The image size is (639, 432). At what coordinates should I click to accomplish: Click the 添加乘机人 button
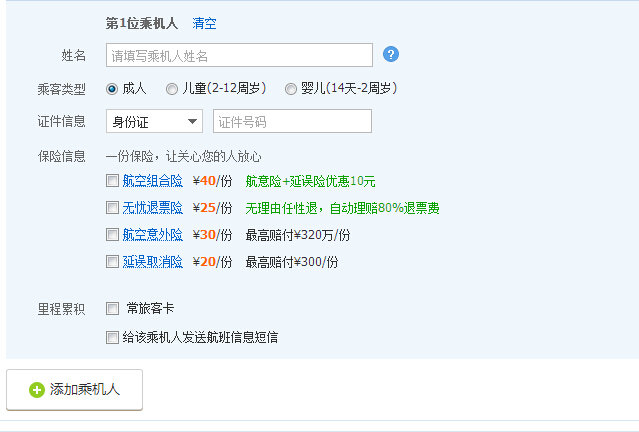75,390
